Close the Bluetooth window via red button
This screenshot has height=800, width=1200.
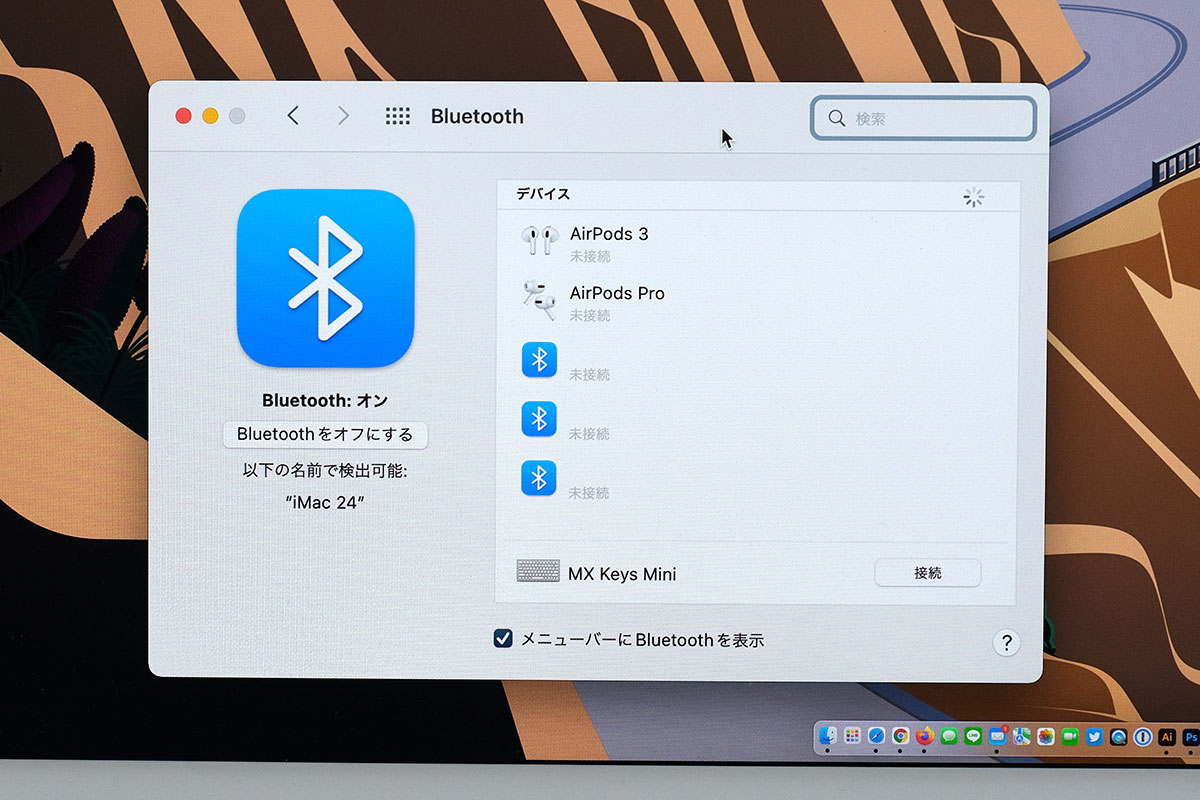(183, 116)
